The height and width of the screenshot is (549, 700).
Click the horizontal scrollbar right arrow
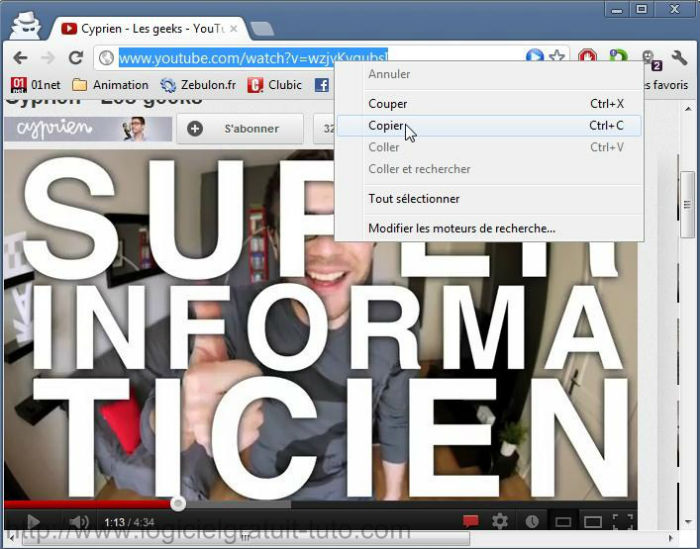pos(671,538)
